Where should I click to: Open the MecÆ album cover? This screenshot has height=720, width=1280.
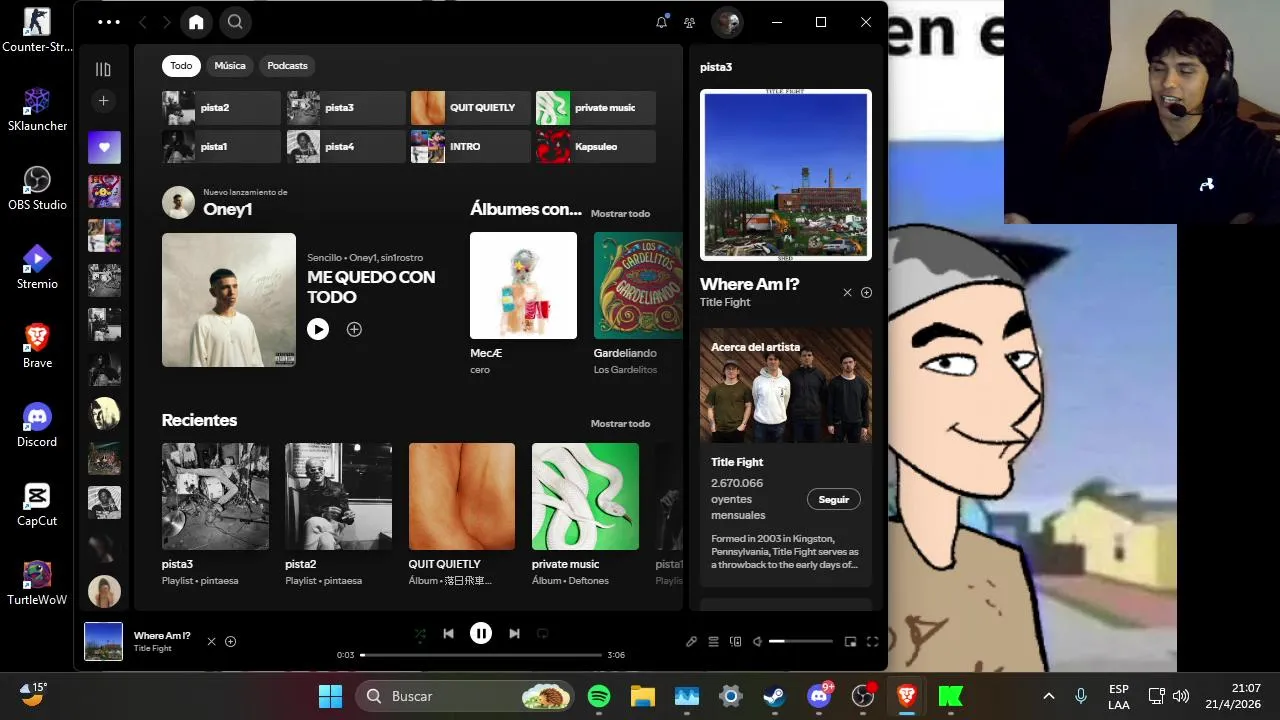[x=523, y=285]
